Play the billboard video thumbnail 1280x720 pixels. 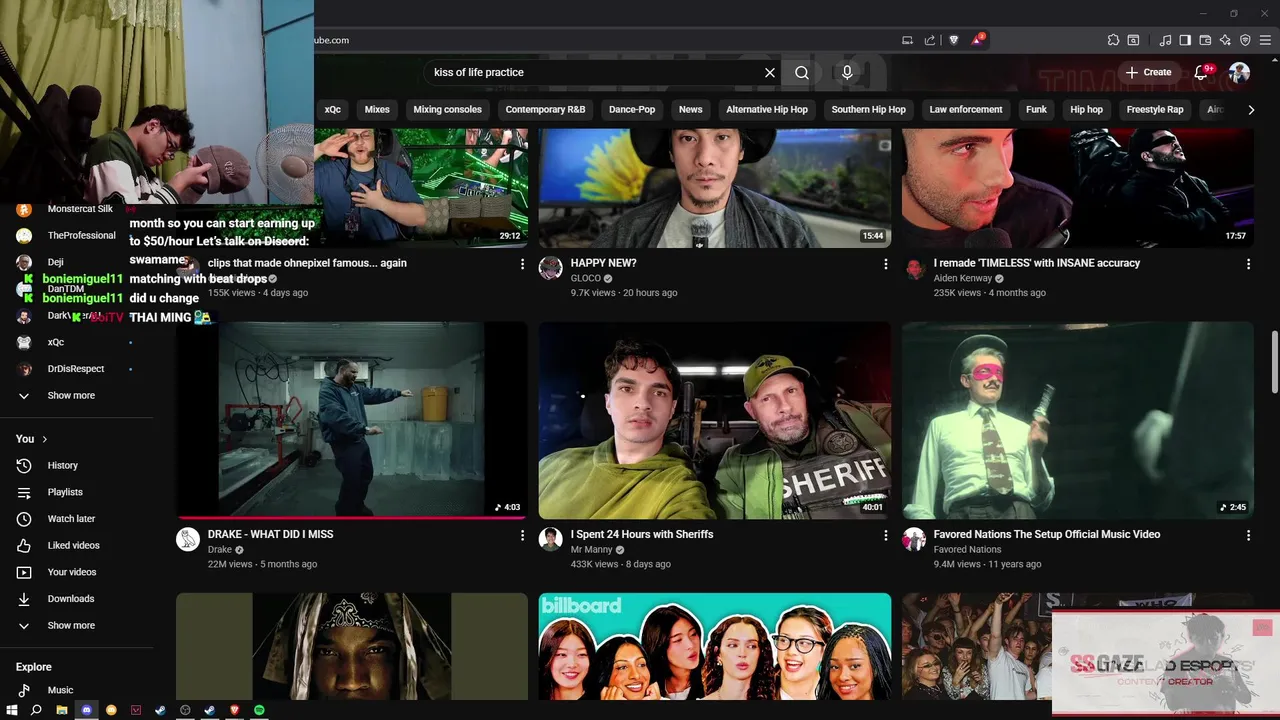pyautogui.click(x=715, y=646)
